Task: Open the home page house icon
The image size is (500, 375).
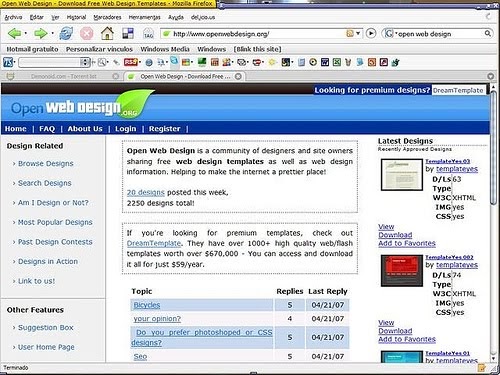Action: pyautogui.click(x=107, y=33)
